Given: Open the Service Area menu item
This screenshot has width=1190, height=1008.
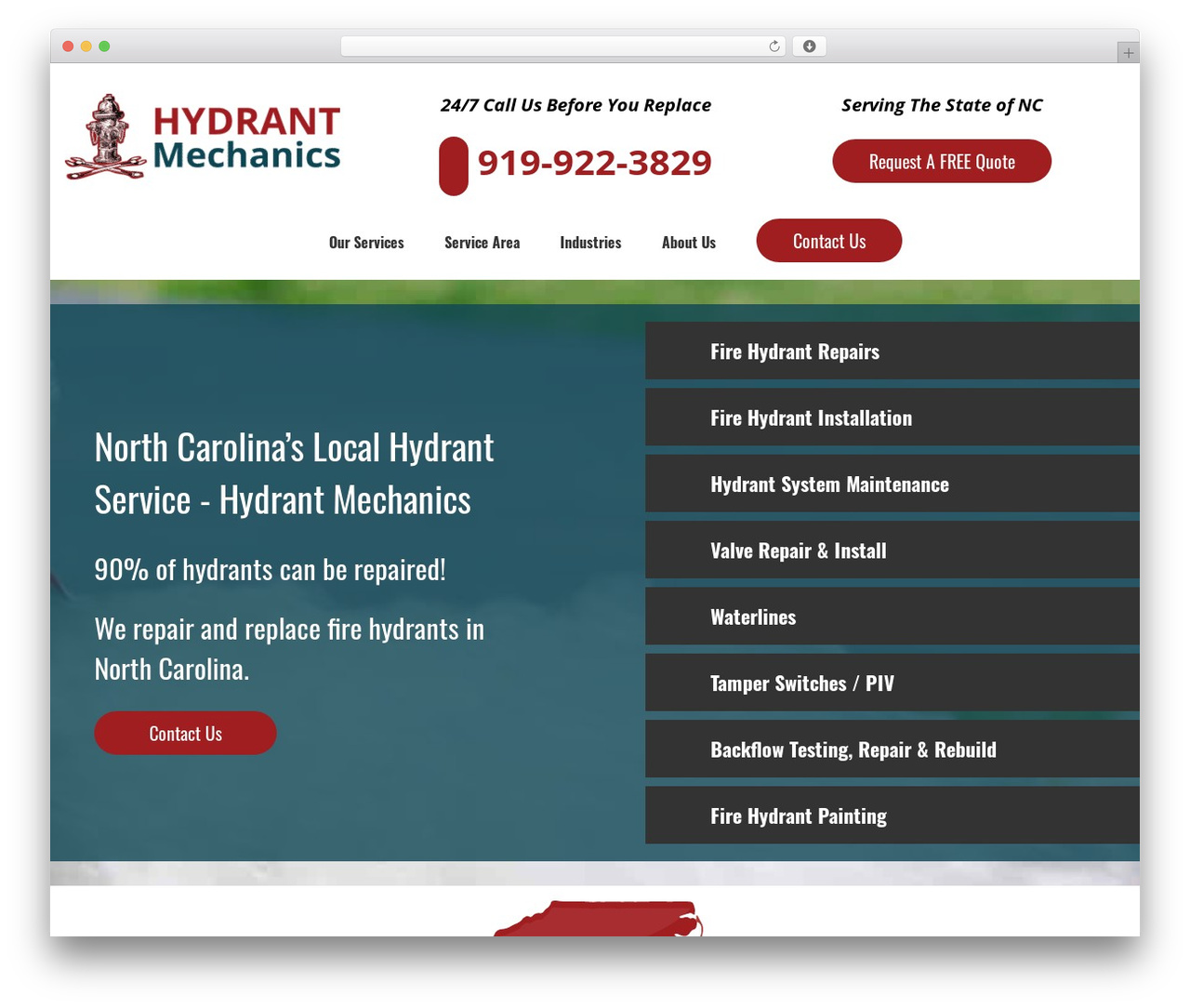Looking at the screenshot, I should click(x=482, y=243).
